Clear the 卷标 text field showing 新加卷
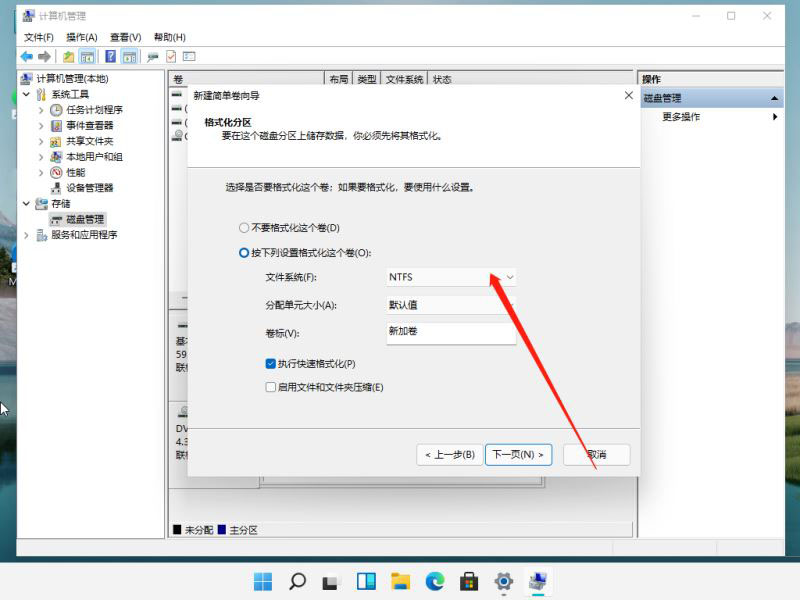Viewport: 800px width, 600px height. pyautogui.click(x=450, y=332)
